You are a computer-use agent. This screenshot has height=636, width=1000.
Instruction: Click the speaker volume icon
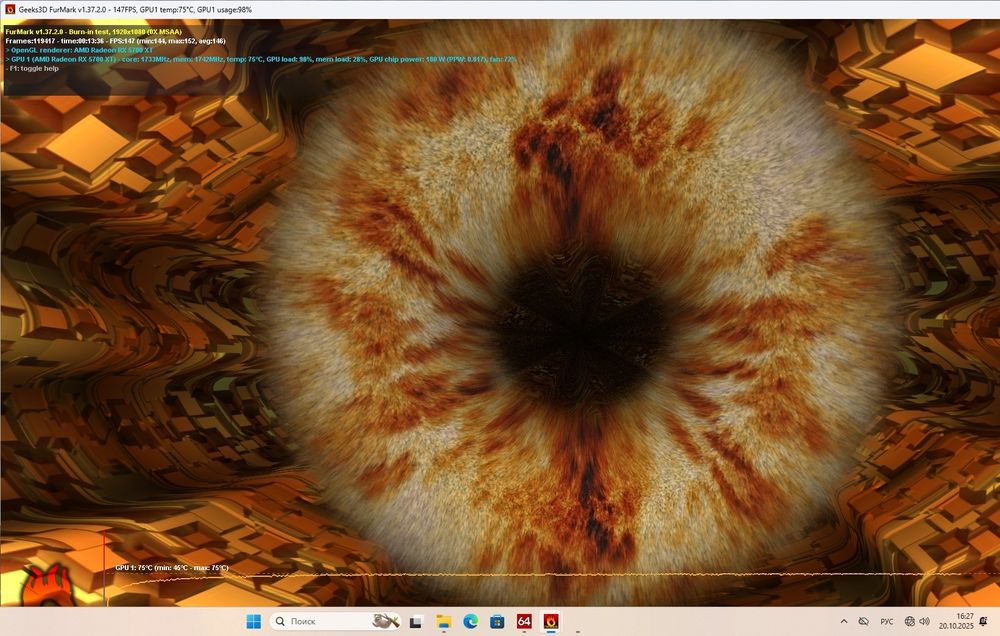(x=925, y=621)
